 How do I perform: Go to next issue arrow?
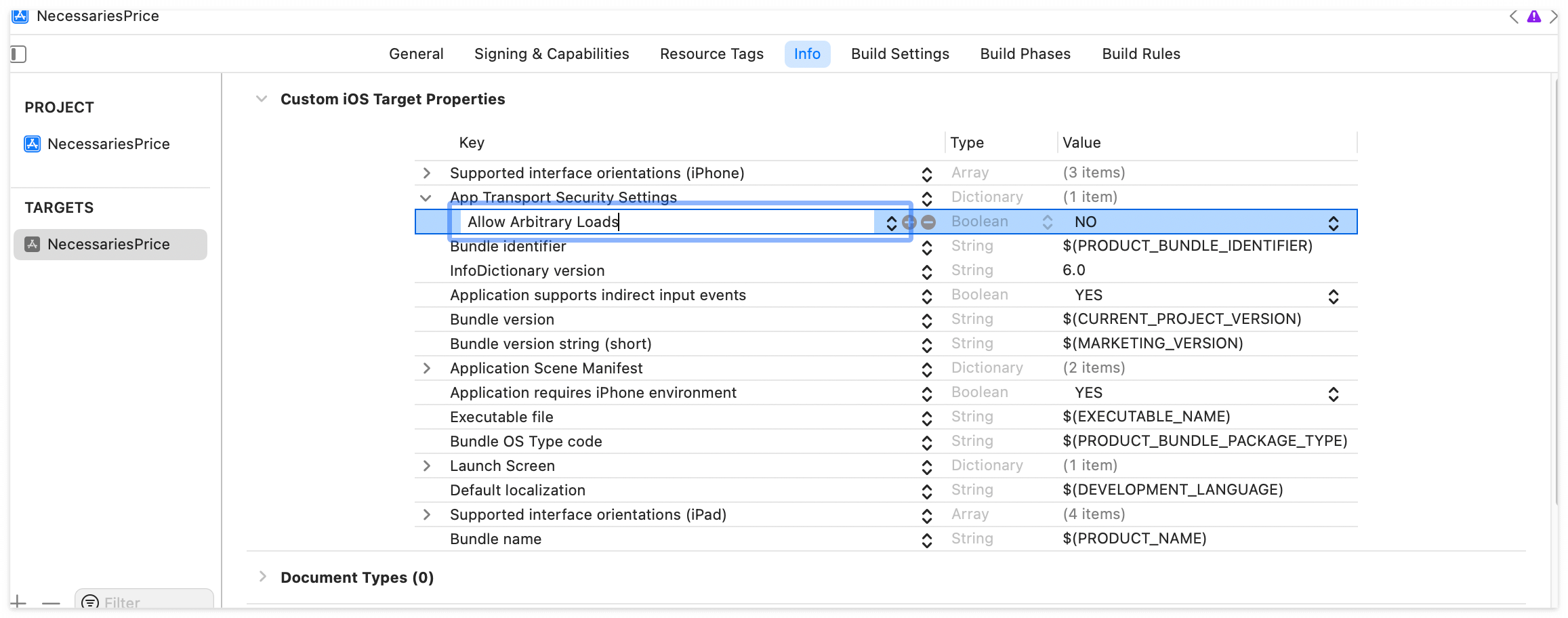(1553, 17)
